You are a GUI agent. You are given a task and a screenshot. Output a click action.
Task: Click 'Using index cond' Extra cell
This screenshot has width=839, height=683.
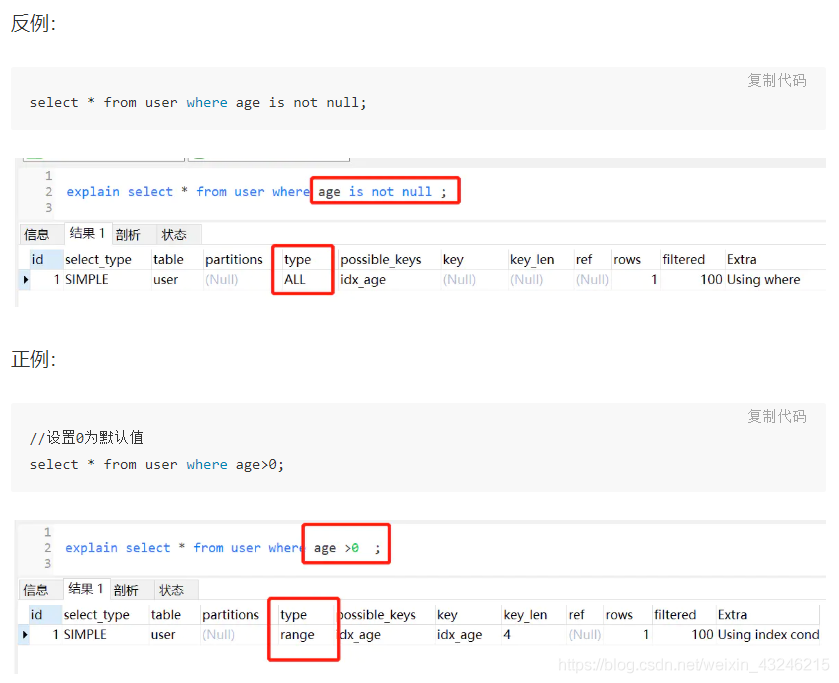[x=768, y=634]
